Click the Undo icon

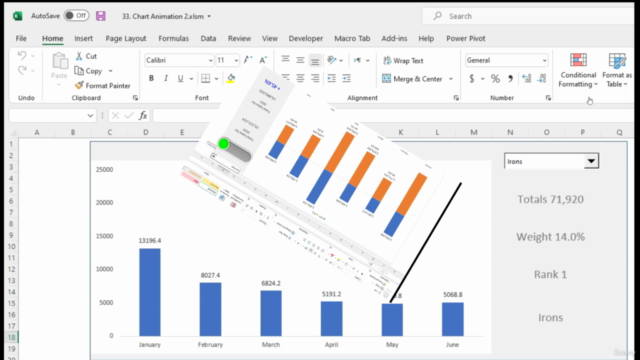click(x=22, y=56)
